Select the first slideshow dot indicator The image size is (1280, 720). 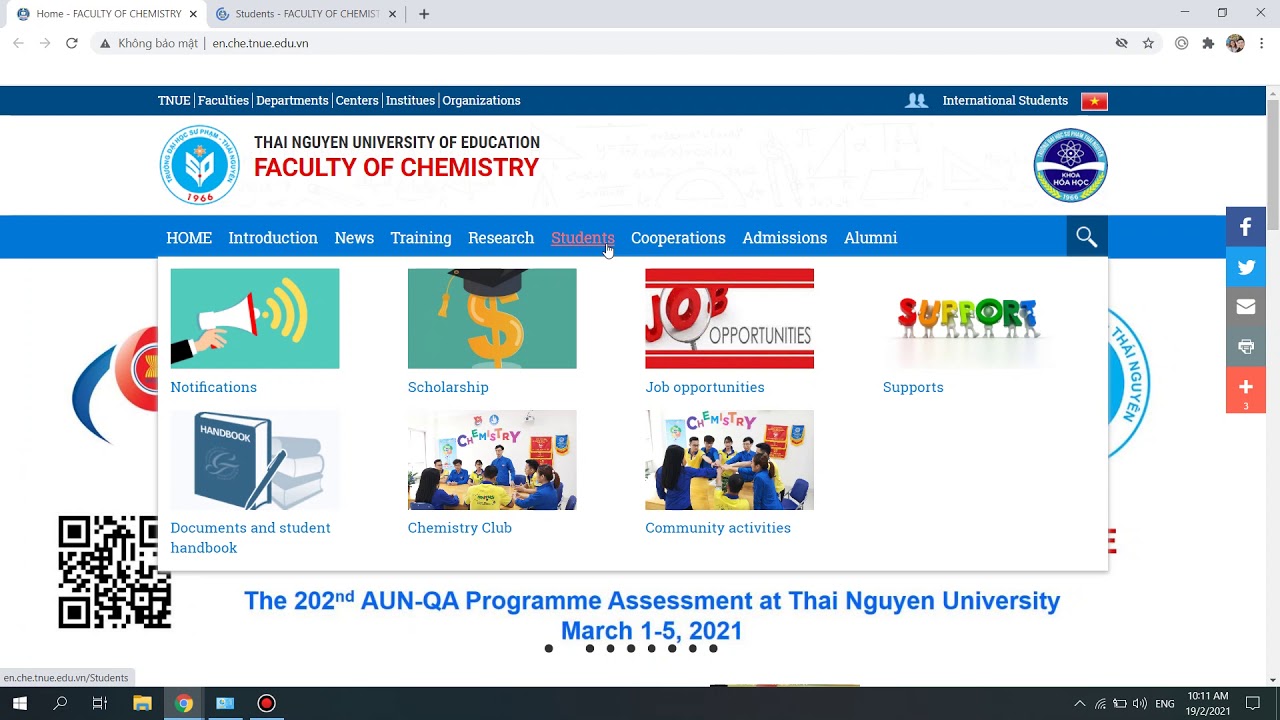[549, 649]
